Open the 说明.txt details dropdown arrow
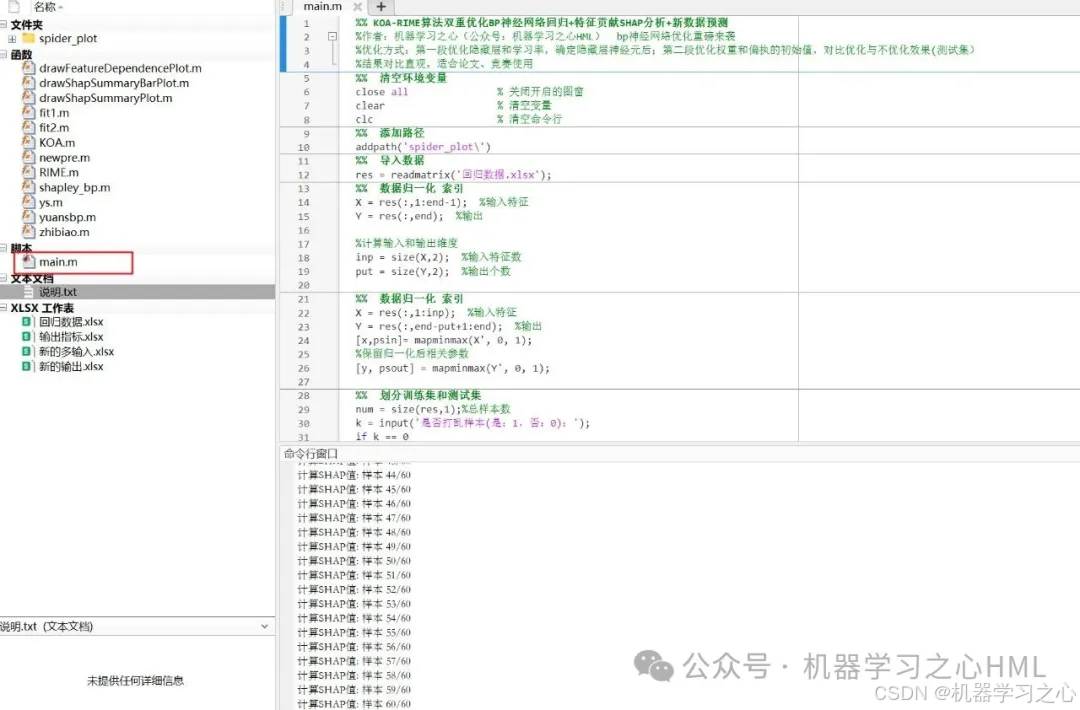This screenshot has height=710, width=1080. 264,627
